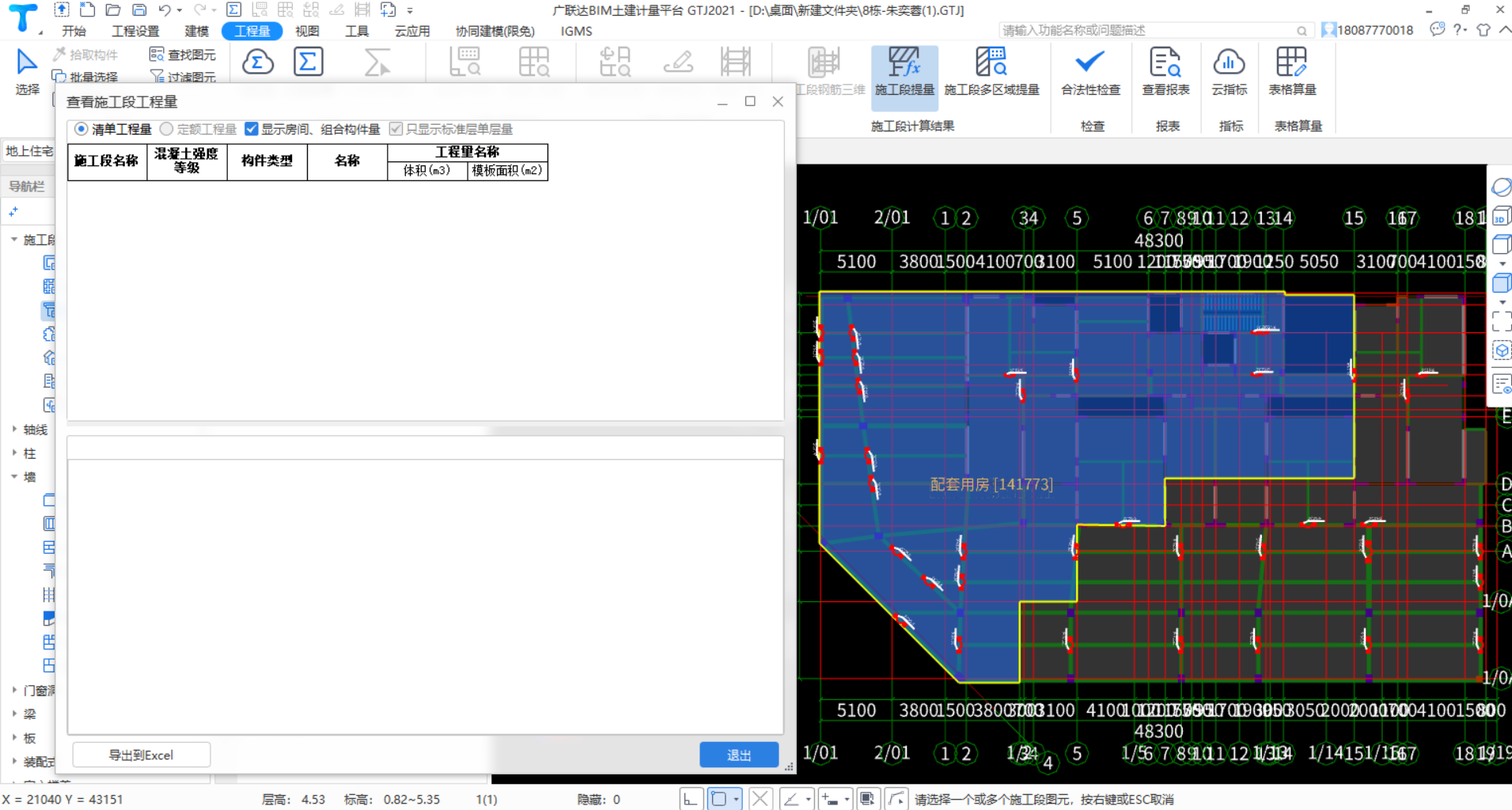Viewport: 1512px width, 810px height.
Task: Open 表格算量 table calculation
Action: 1292,72
